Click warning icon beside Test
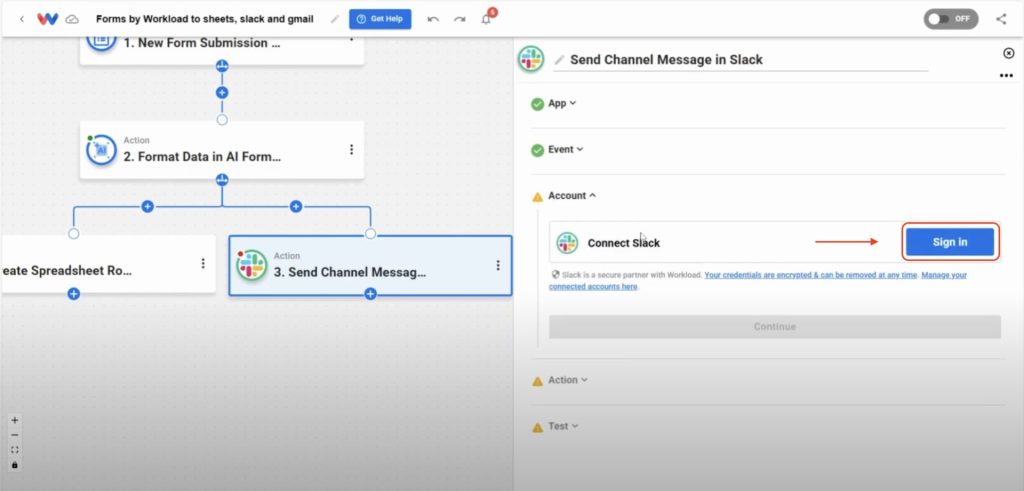 537,428
